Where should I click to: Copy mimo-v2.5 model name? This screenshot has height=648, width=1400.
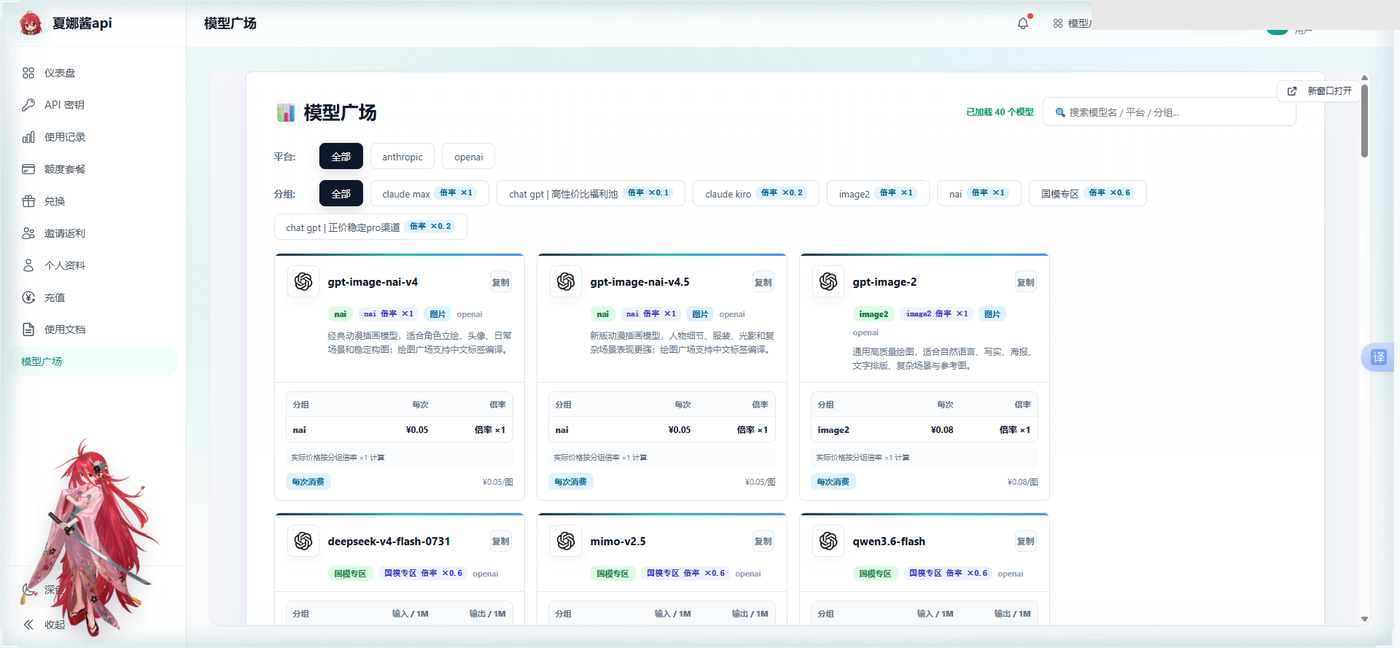(x=763, y=541)
